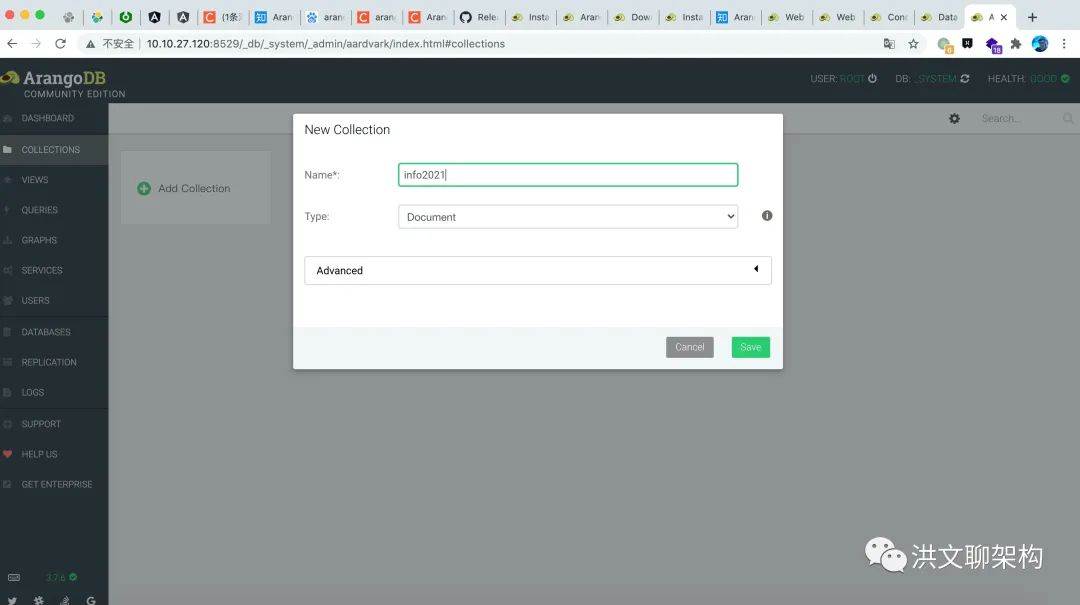Image resolution: width=1080 pixels, height=605 pixels.
Task: Go back in browser history
Action: [x=12, y=43]
